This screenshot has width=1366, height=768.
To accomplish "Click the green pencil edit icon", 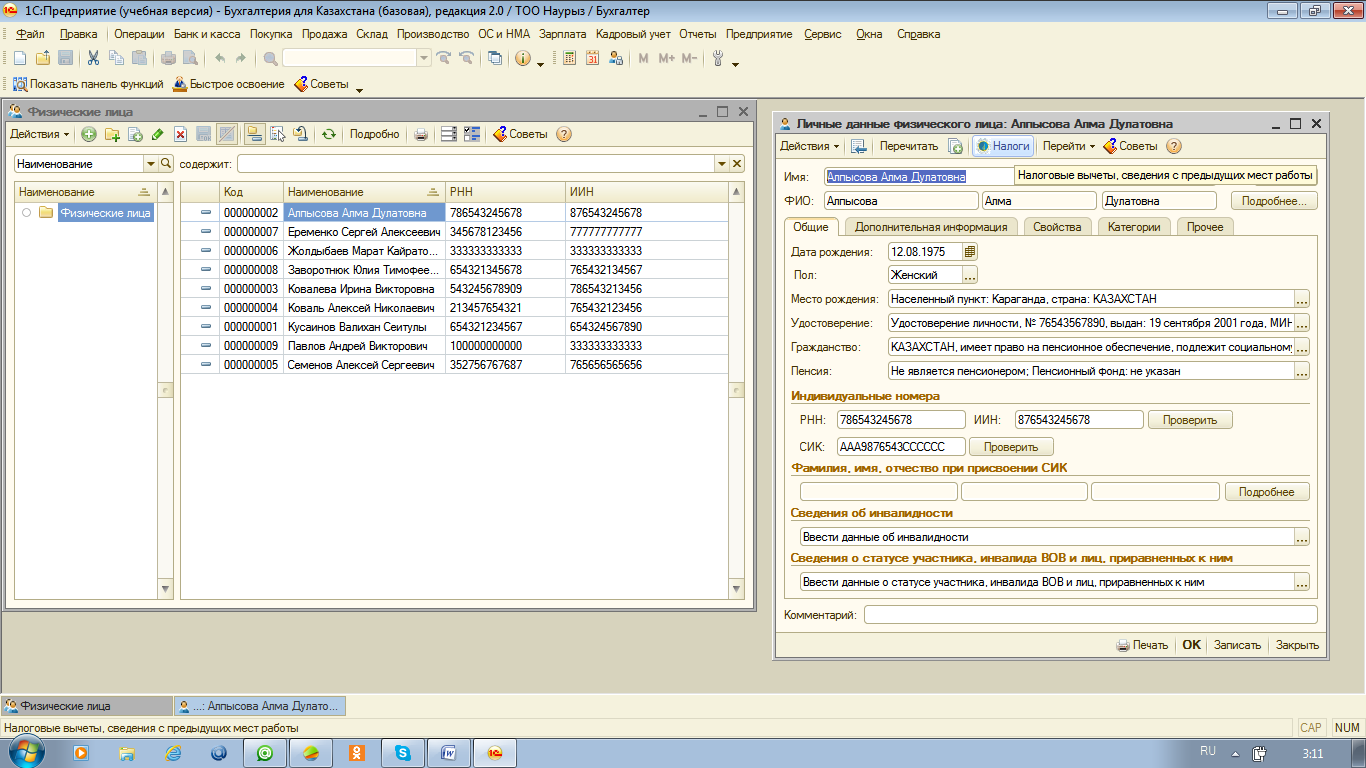I will (157, 134).
